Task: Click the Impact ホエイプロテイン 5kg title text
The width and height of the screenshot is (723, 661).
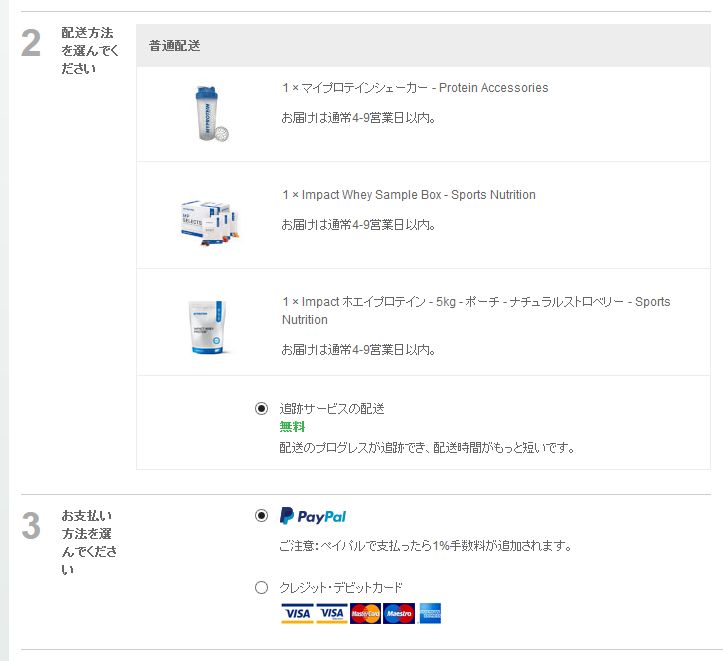Action: (x=476, y=310)
